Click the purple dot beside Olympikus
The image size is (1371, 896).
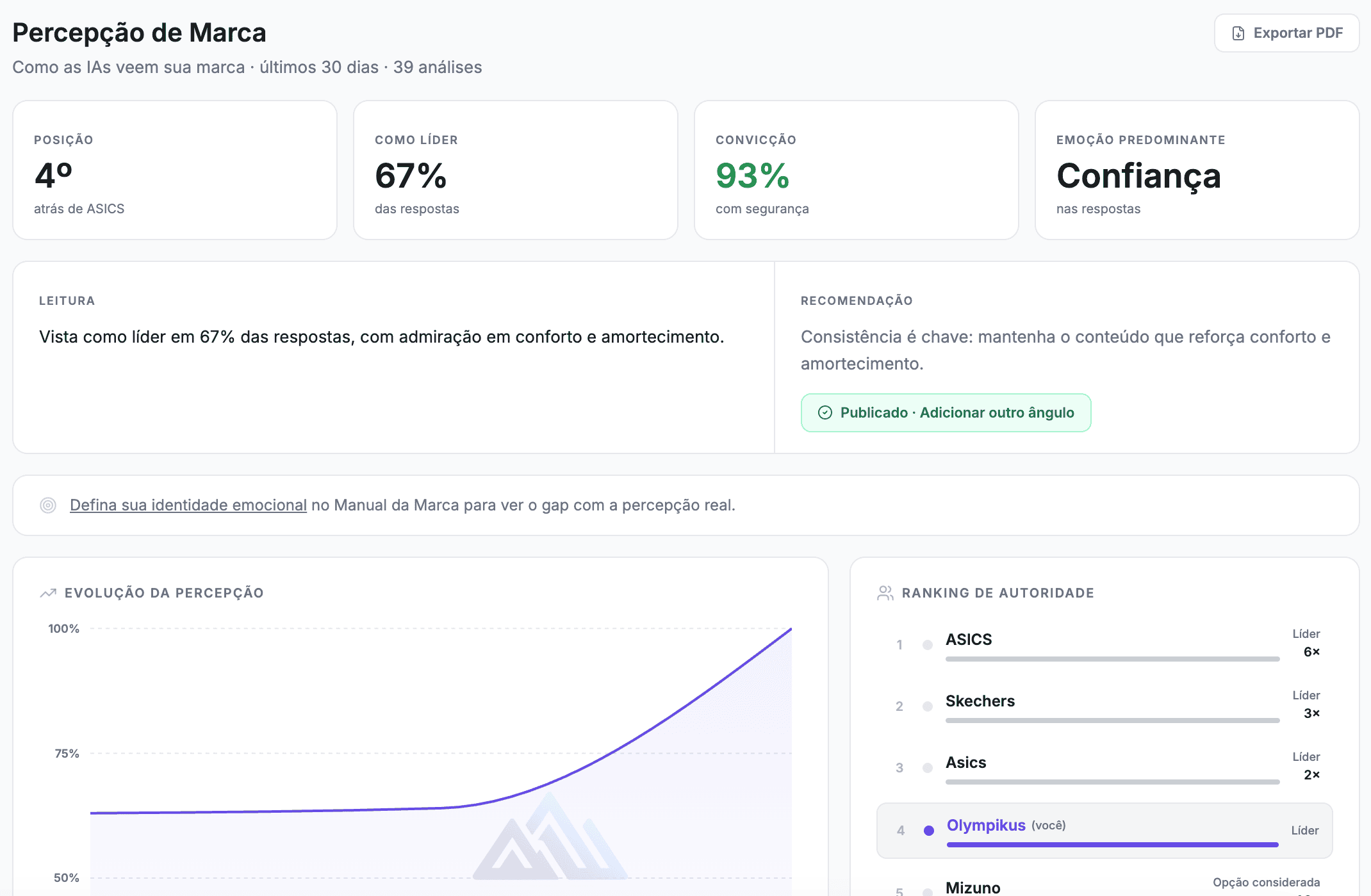pos(929,831)
